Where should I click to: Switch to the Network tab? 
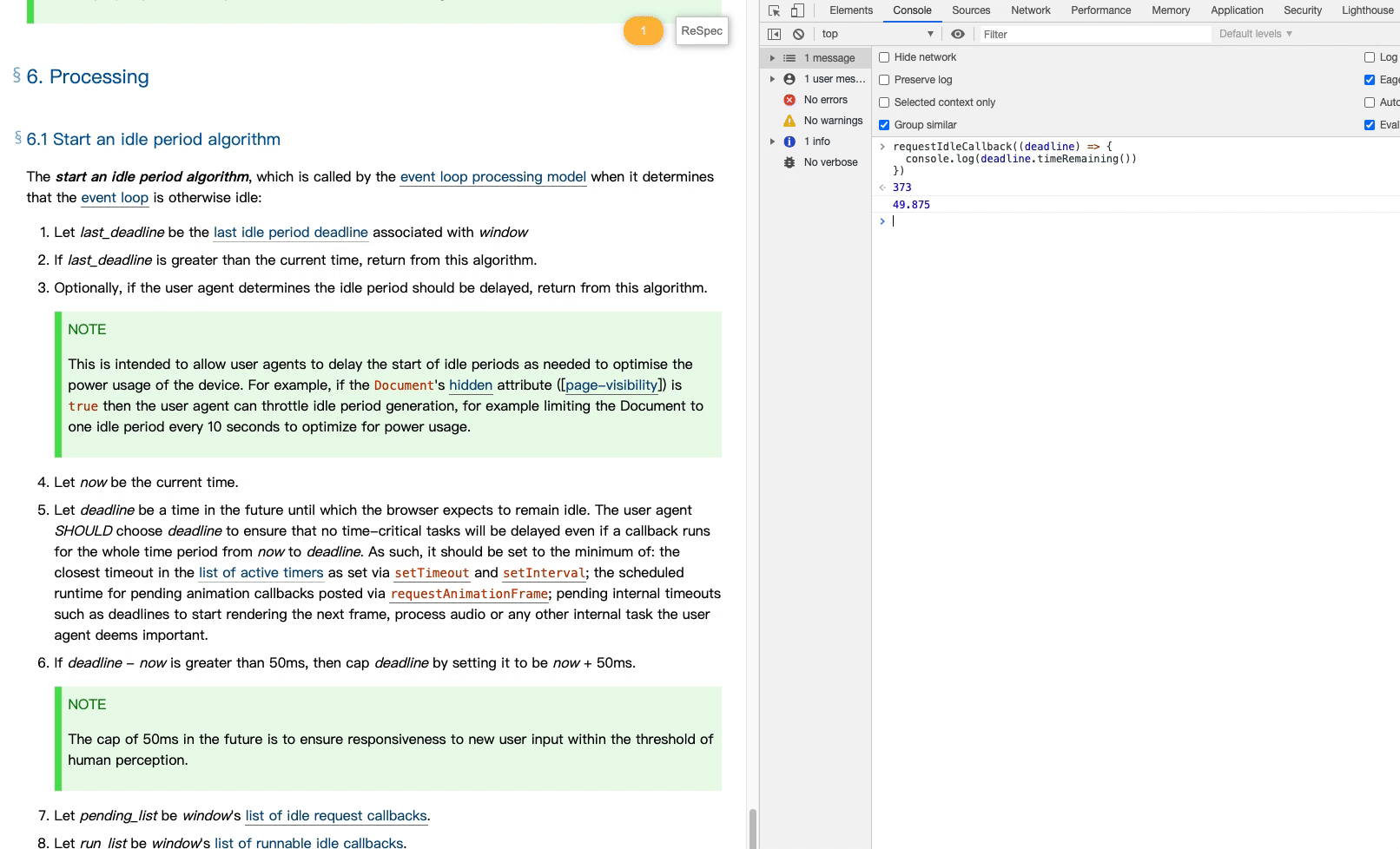point(1030,10)
